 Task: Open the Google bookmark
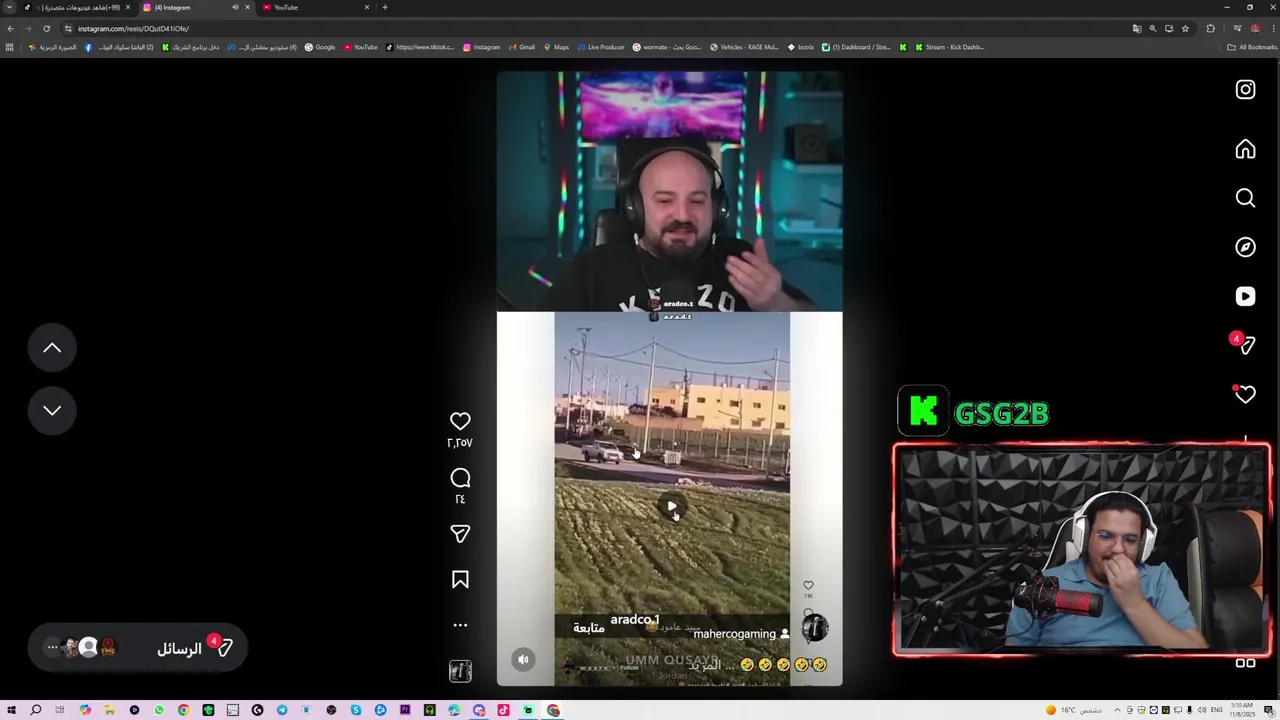pyautogui.click(x=320, y=47)
